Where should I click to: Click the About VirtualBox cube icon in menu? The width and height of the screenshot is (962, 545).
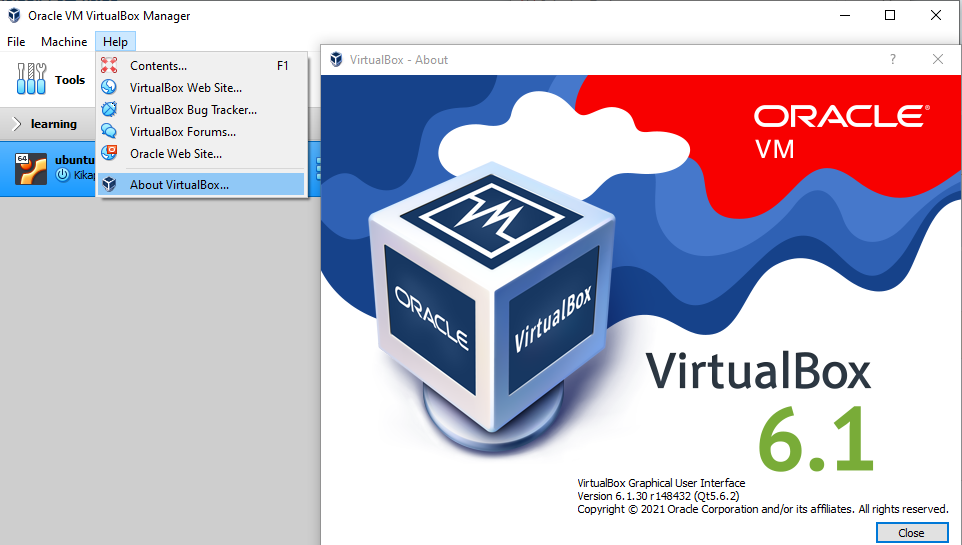pos(109,184)
